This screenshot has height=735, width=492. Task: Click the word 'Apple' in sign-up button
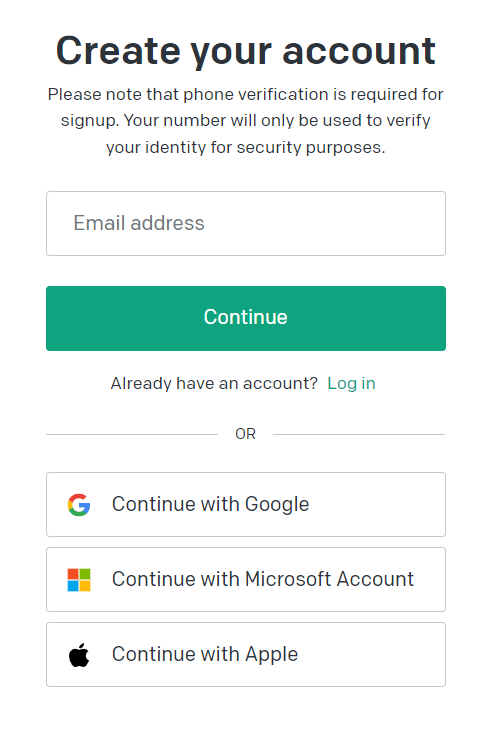pyautogui.click(x=271, y=655)
